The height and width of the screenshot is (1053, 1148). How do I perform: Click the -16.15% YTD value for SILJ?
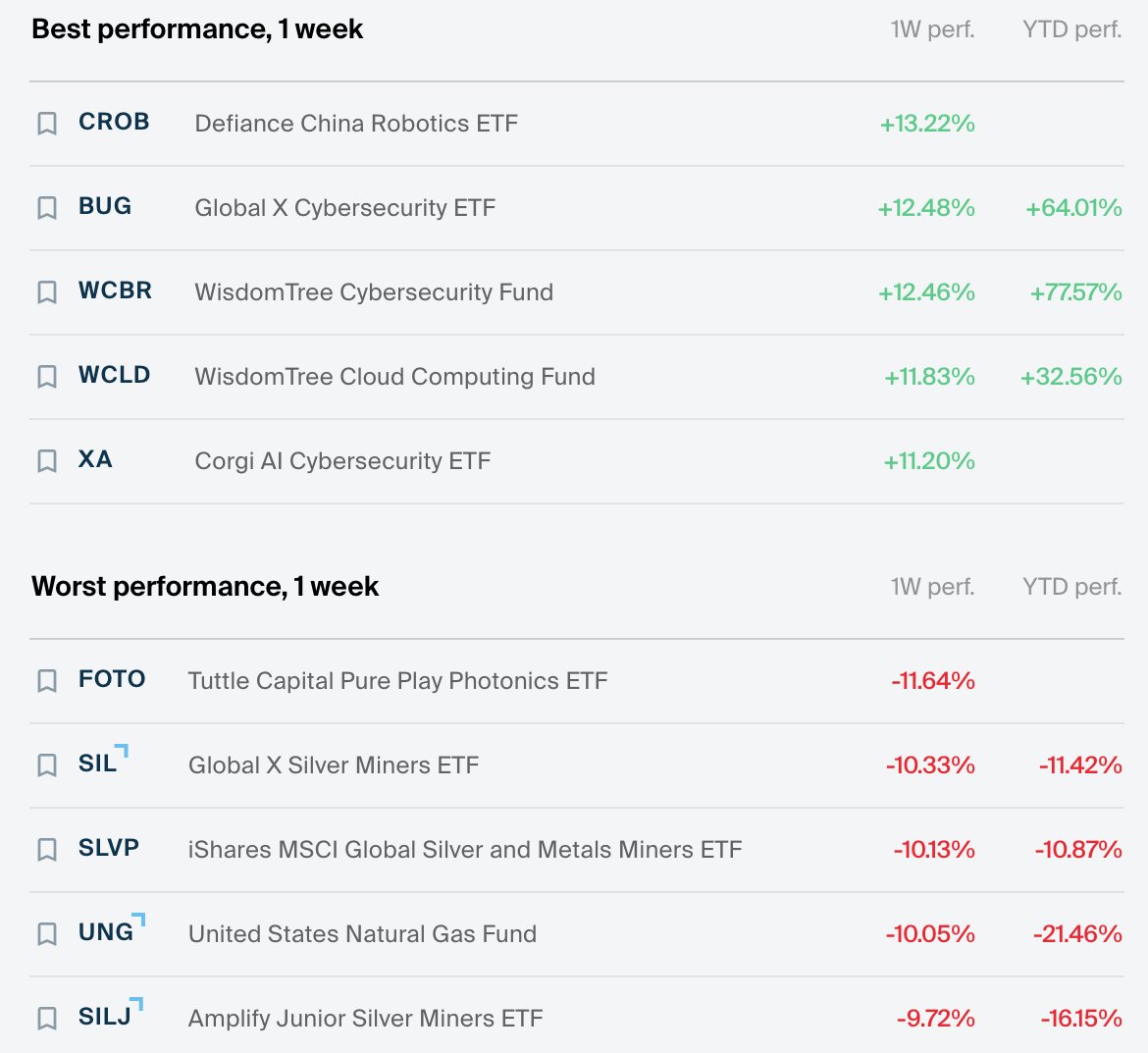1080,1018
